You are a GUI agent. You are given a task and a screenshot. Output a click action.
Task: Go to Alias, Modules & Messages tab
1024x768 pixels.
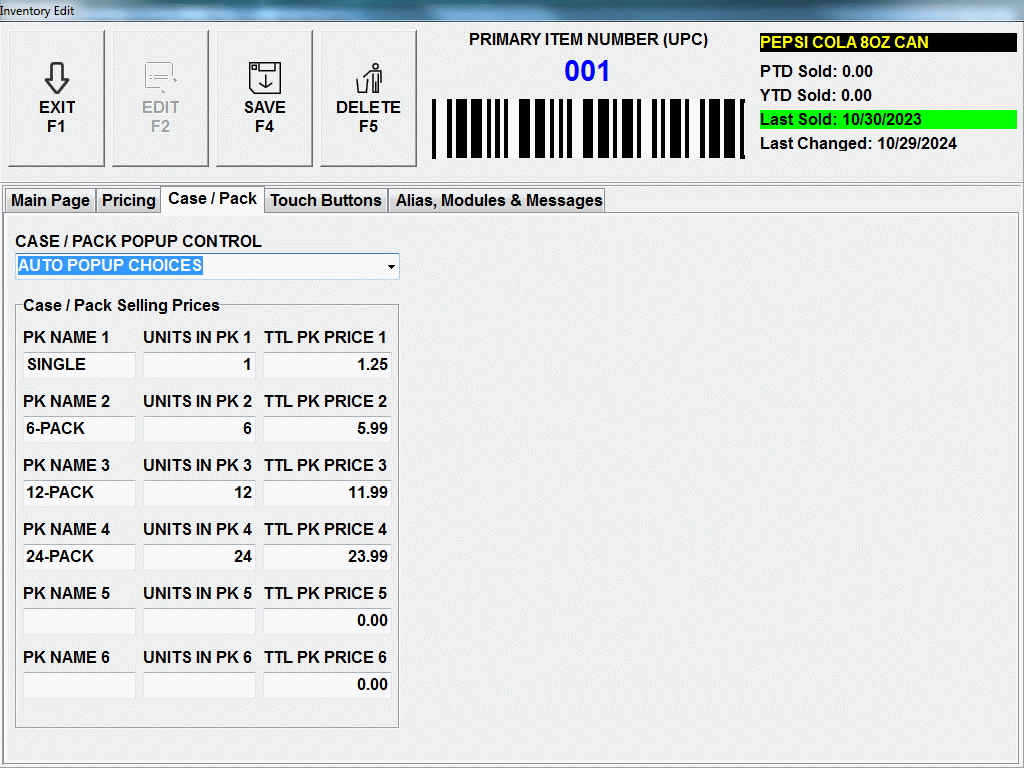[499, 200]
